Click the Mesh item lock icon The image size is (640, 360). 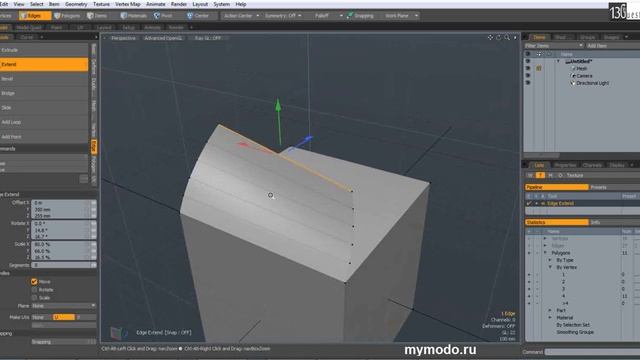pyautogui.click(x=539, y=68)
